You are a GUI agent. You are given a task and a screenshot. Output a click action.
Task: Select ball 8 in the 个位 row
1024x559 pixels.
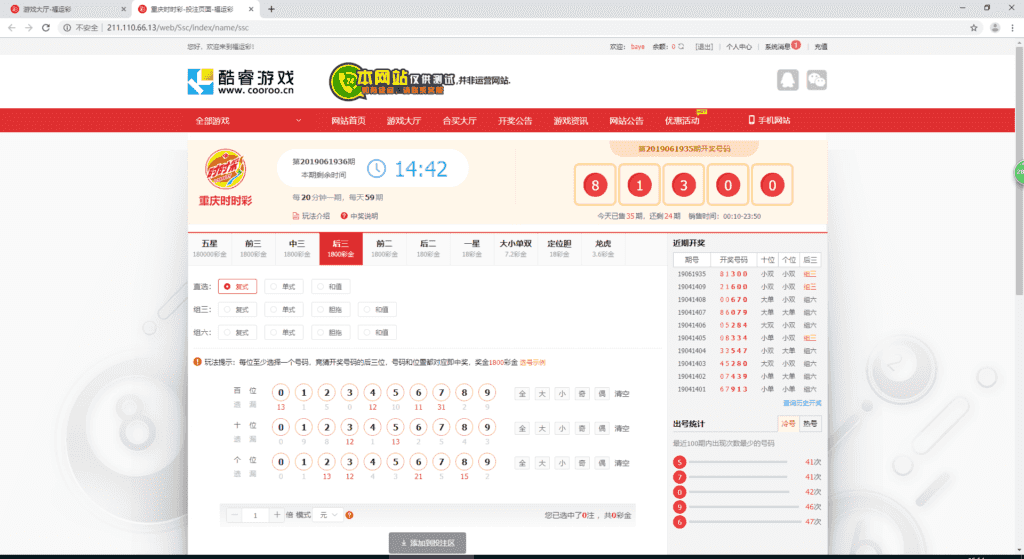(464, 462)
